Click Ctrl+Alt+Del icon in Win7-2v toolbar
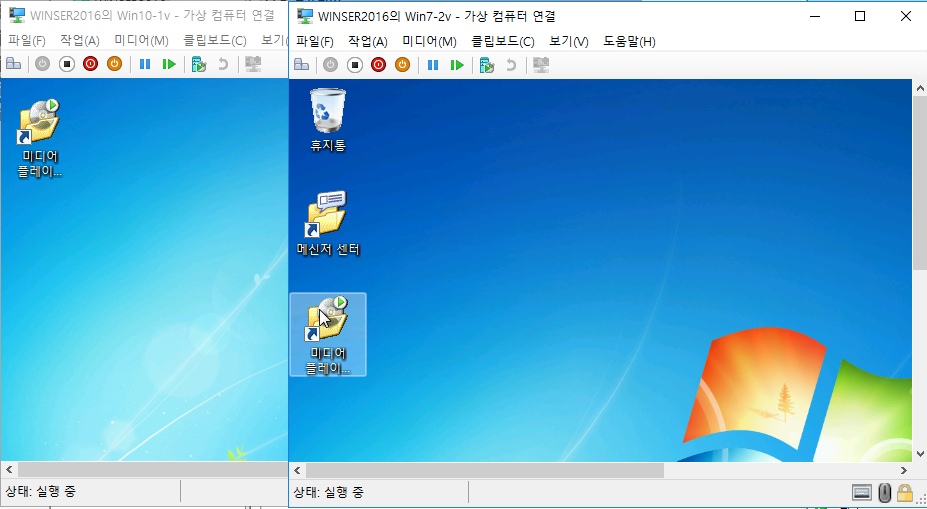The width and height of the screenshot is (927, 509). coord(302,64)
